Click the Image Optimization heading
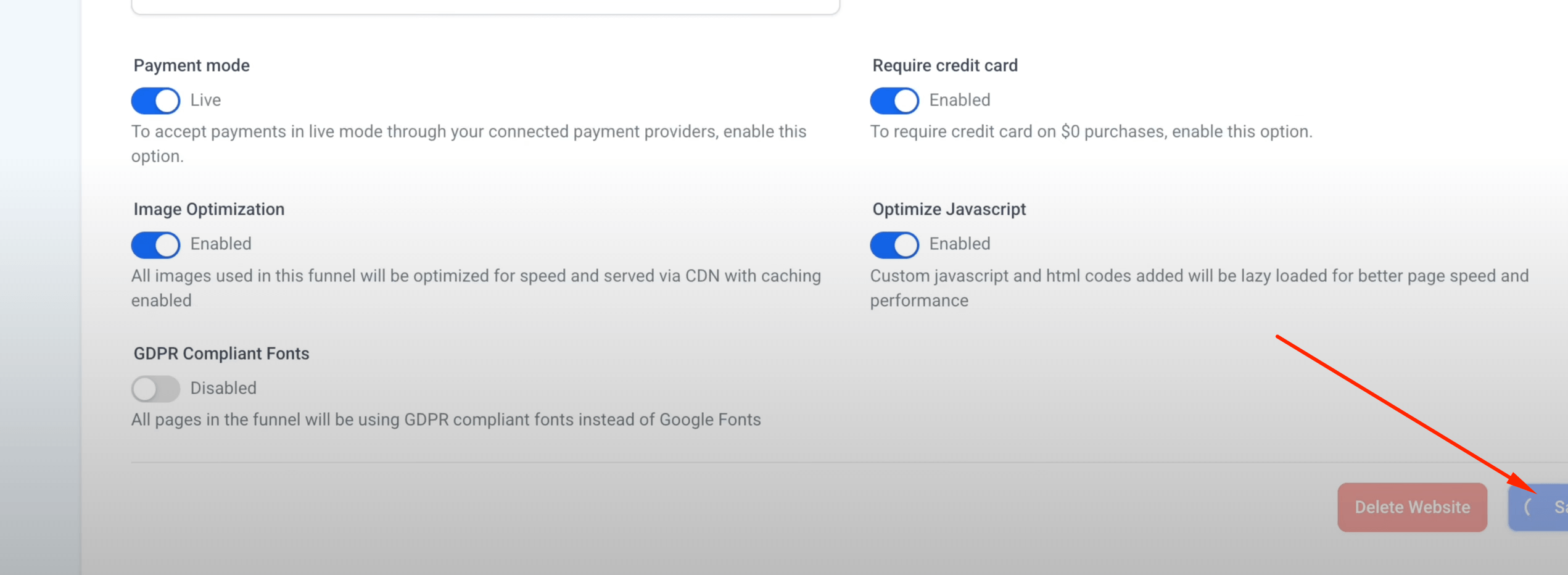 [x=208, y=209]
